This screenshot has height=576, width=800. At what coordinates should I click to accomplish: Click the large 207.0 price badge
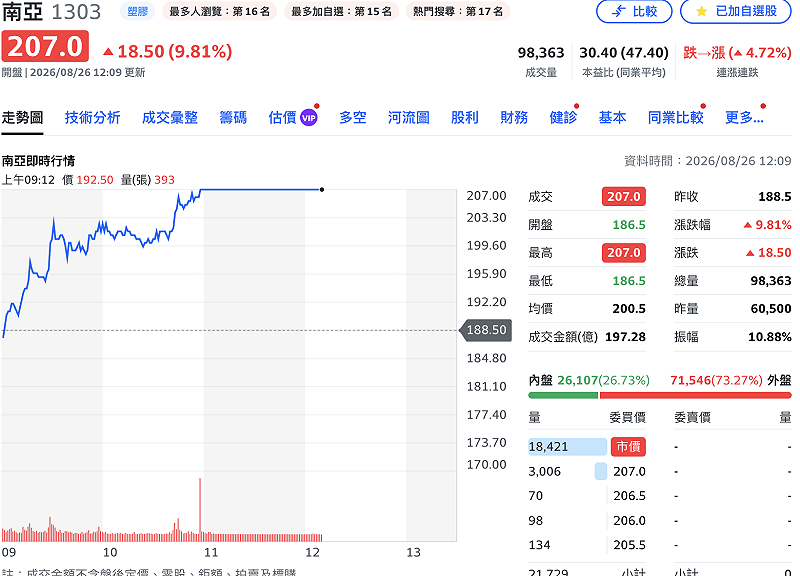click(45, 46)
